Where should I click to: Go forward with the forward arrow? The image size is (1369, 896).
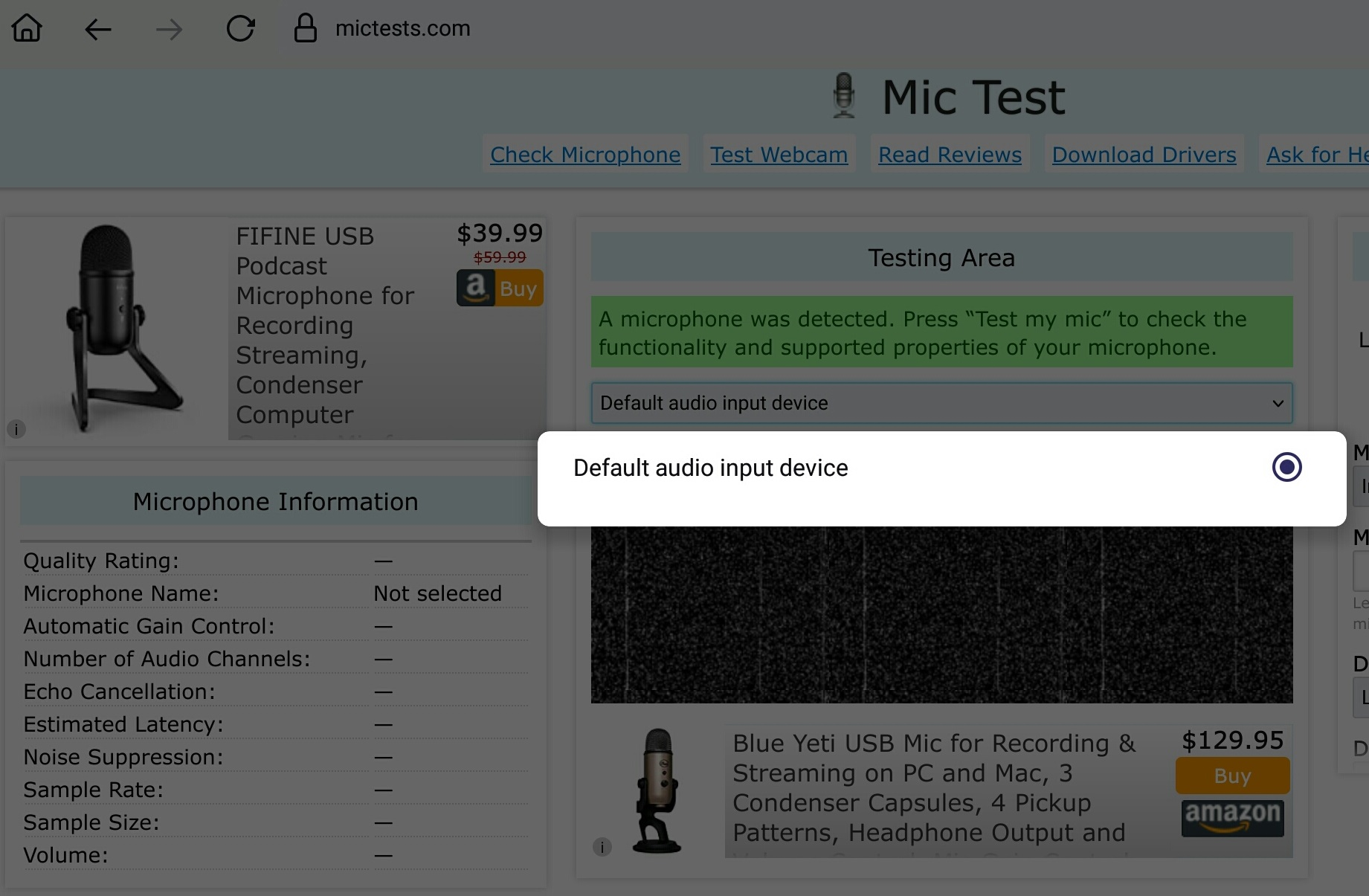(x=170, y=29)
